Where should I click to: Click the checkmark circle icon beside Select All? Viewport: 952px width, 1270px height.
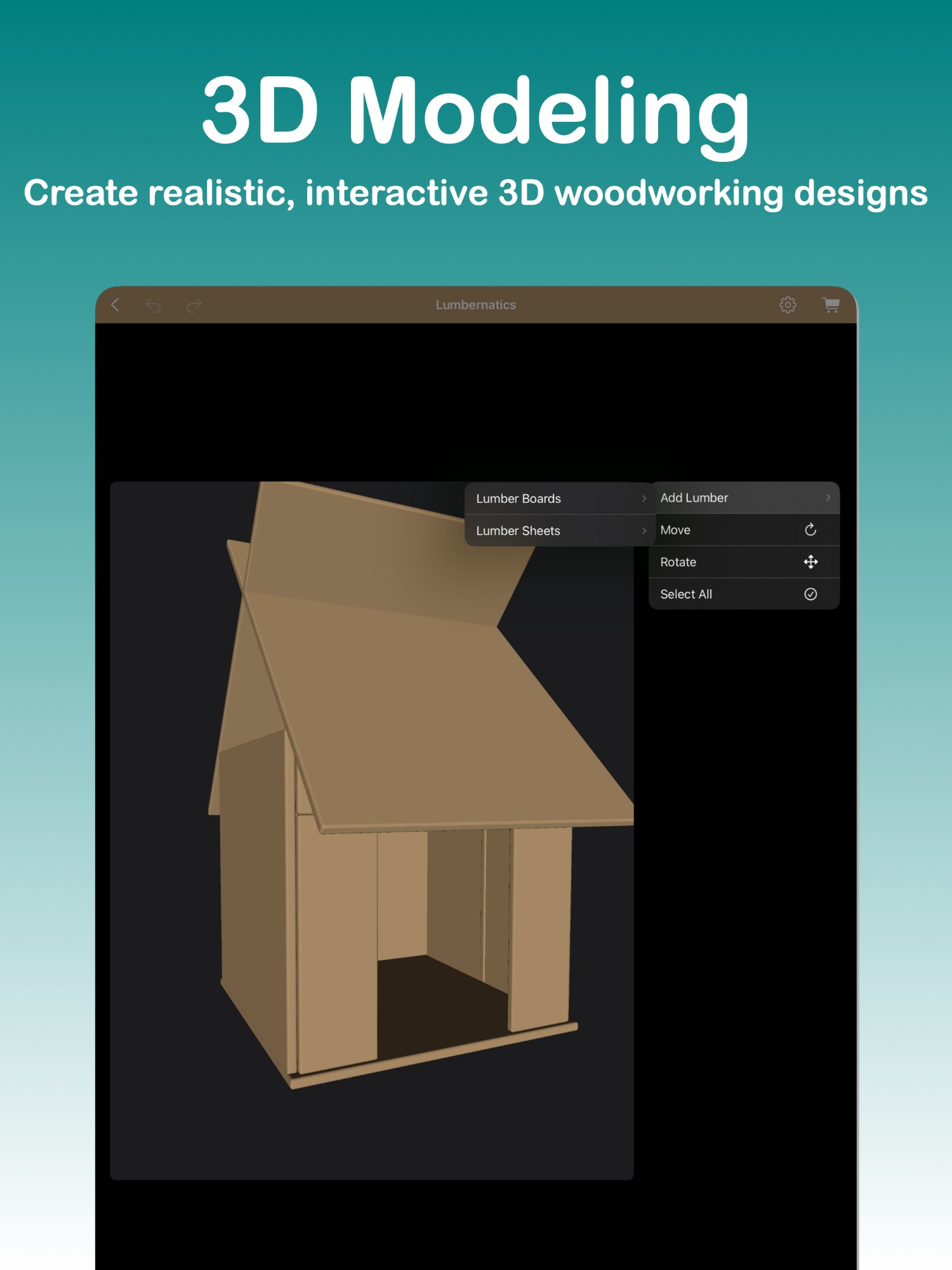810,594
